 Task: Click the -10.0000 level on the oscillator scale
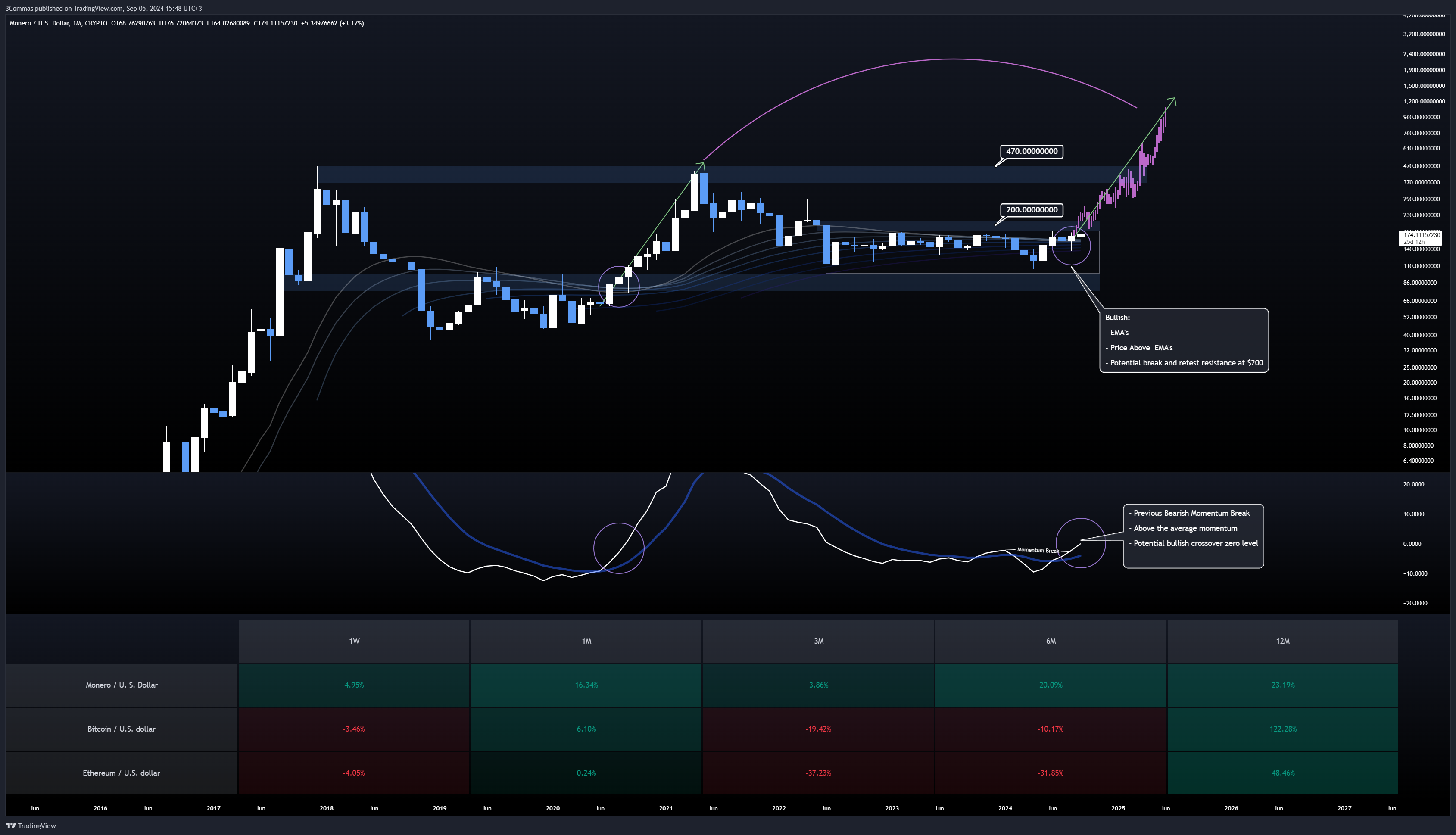point(1415,574)
